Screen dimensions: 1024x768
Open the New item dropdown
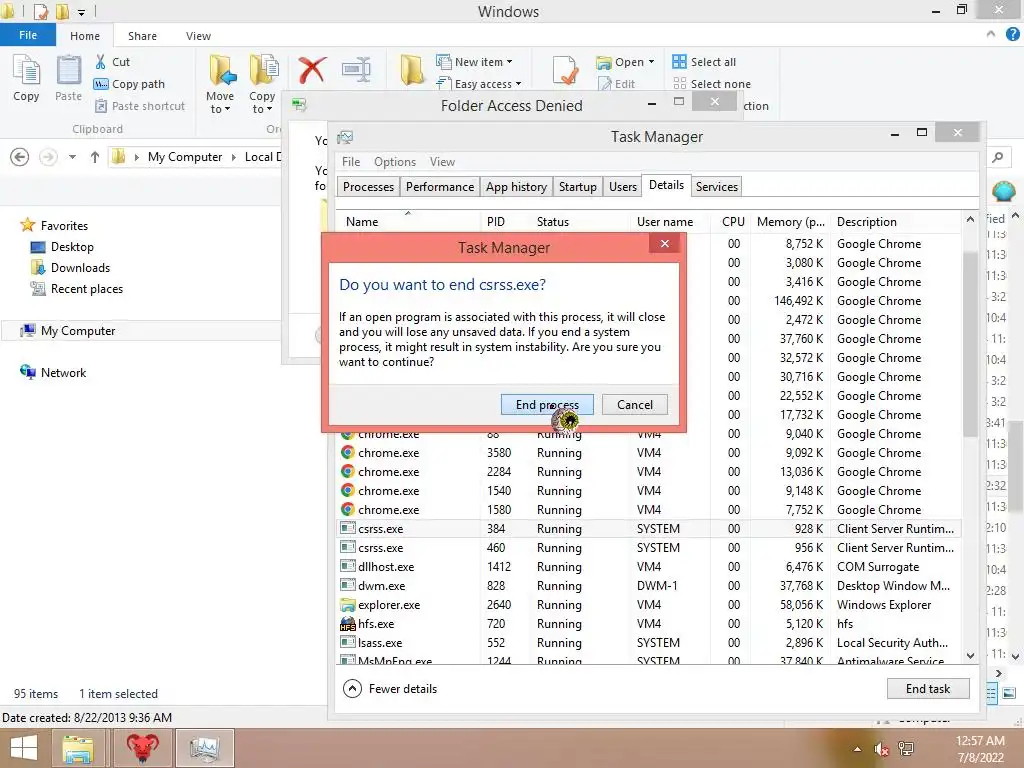coord(475,62)
